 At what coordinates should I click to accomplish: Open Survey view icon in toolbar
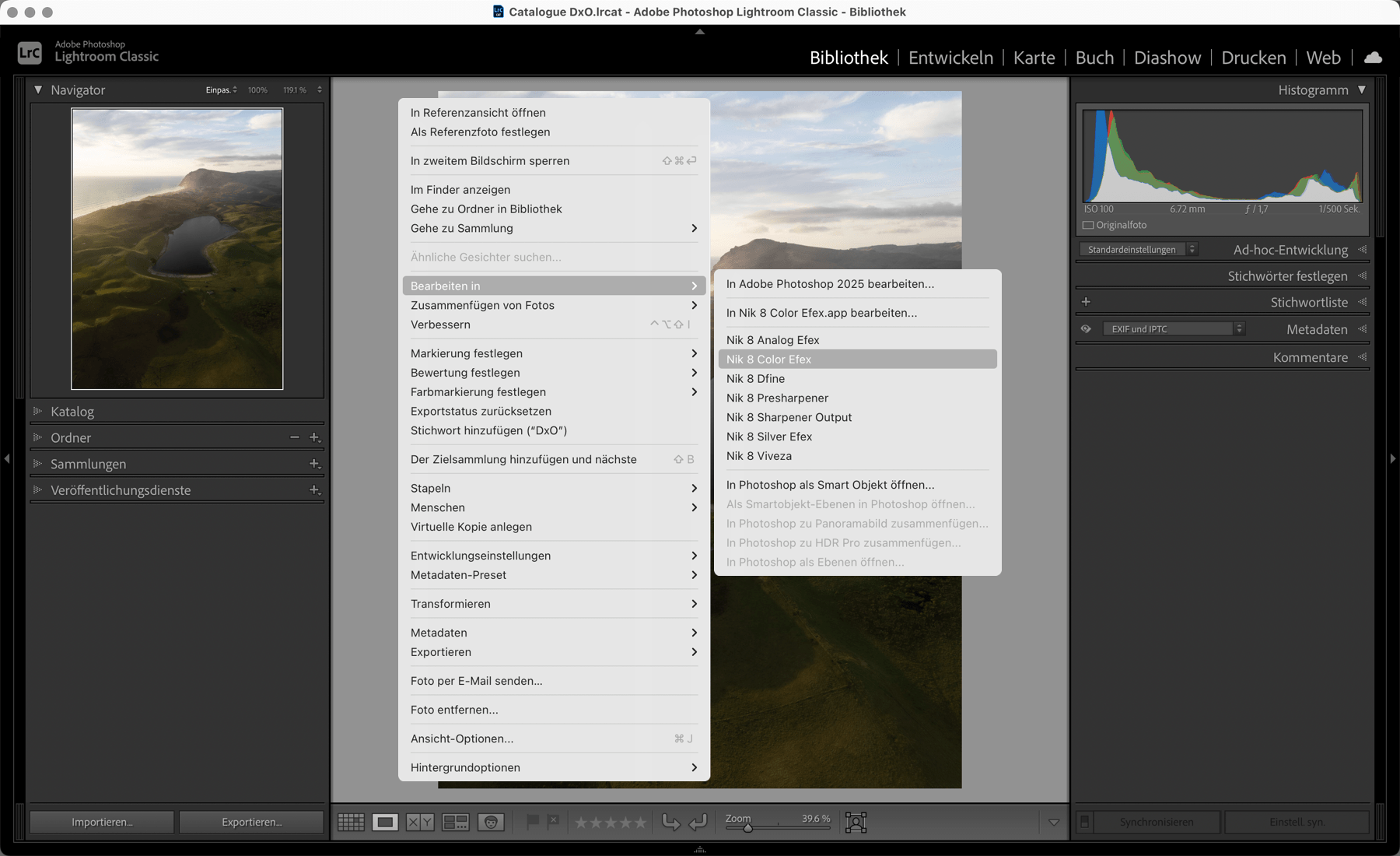point(456,822)
